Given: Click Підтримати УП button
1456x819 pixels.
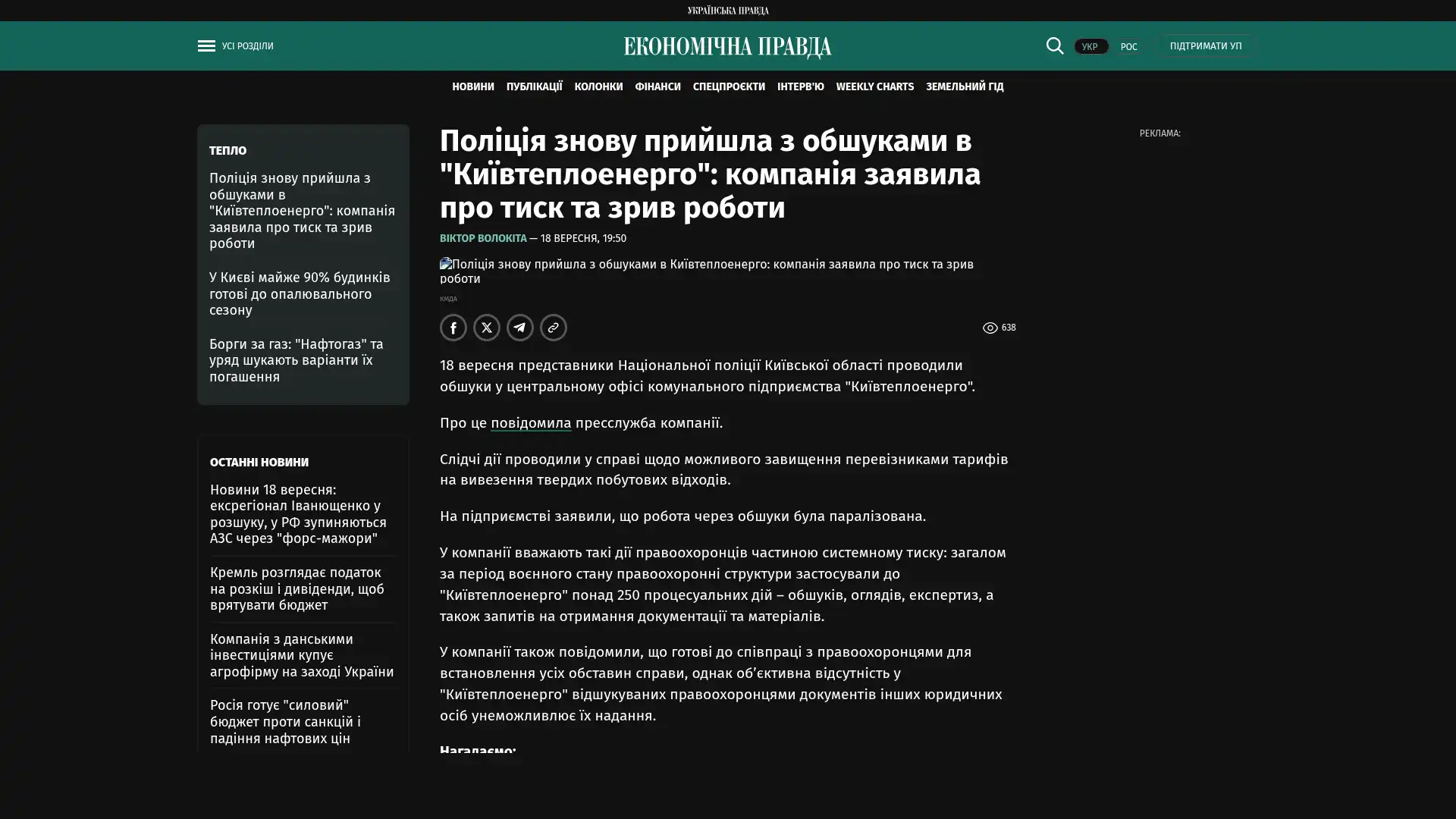Looking at the screenshot, I should point(1205,46).
